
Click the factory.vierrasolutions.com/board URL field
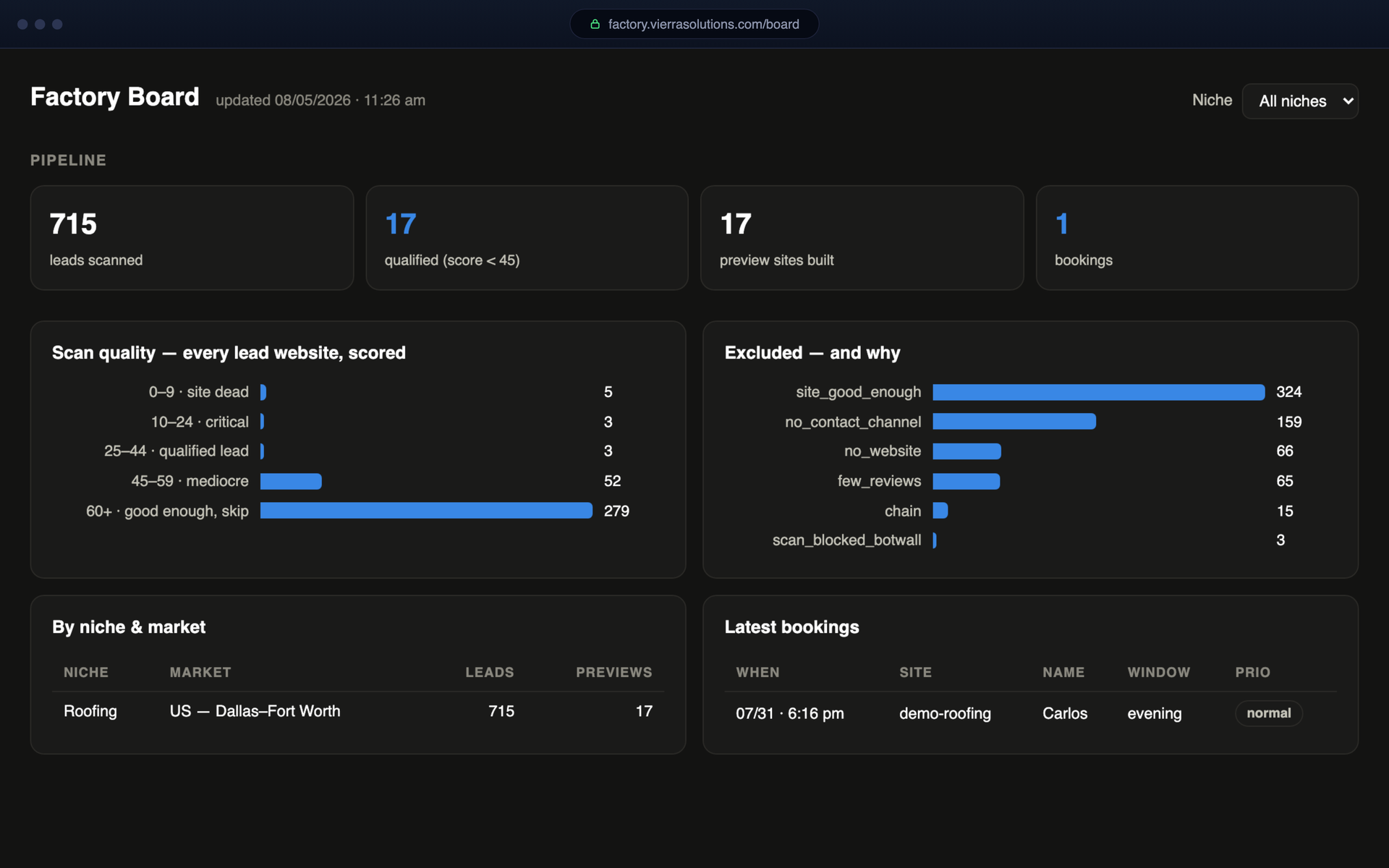694,25
